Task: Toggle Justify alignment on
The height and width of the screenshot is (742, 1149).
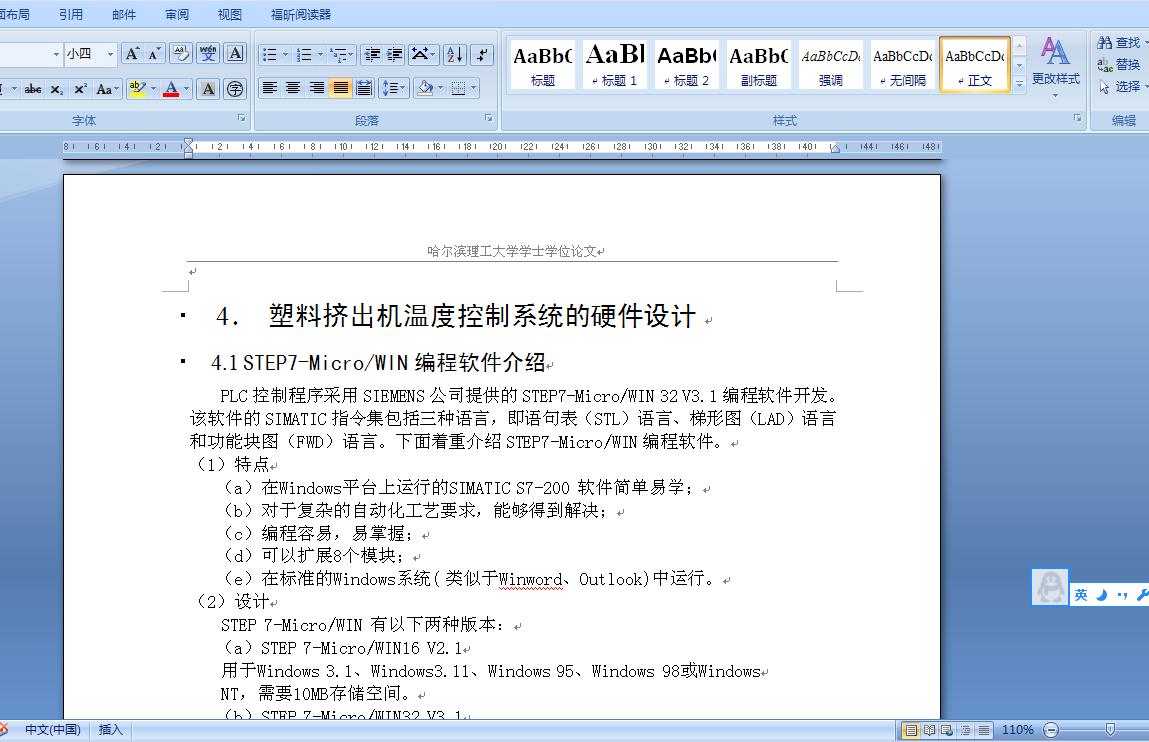Action: point(340,88)
